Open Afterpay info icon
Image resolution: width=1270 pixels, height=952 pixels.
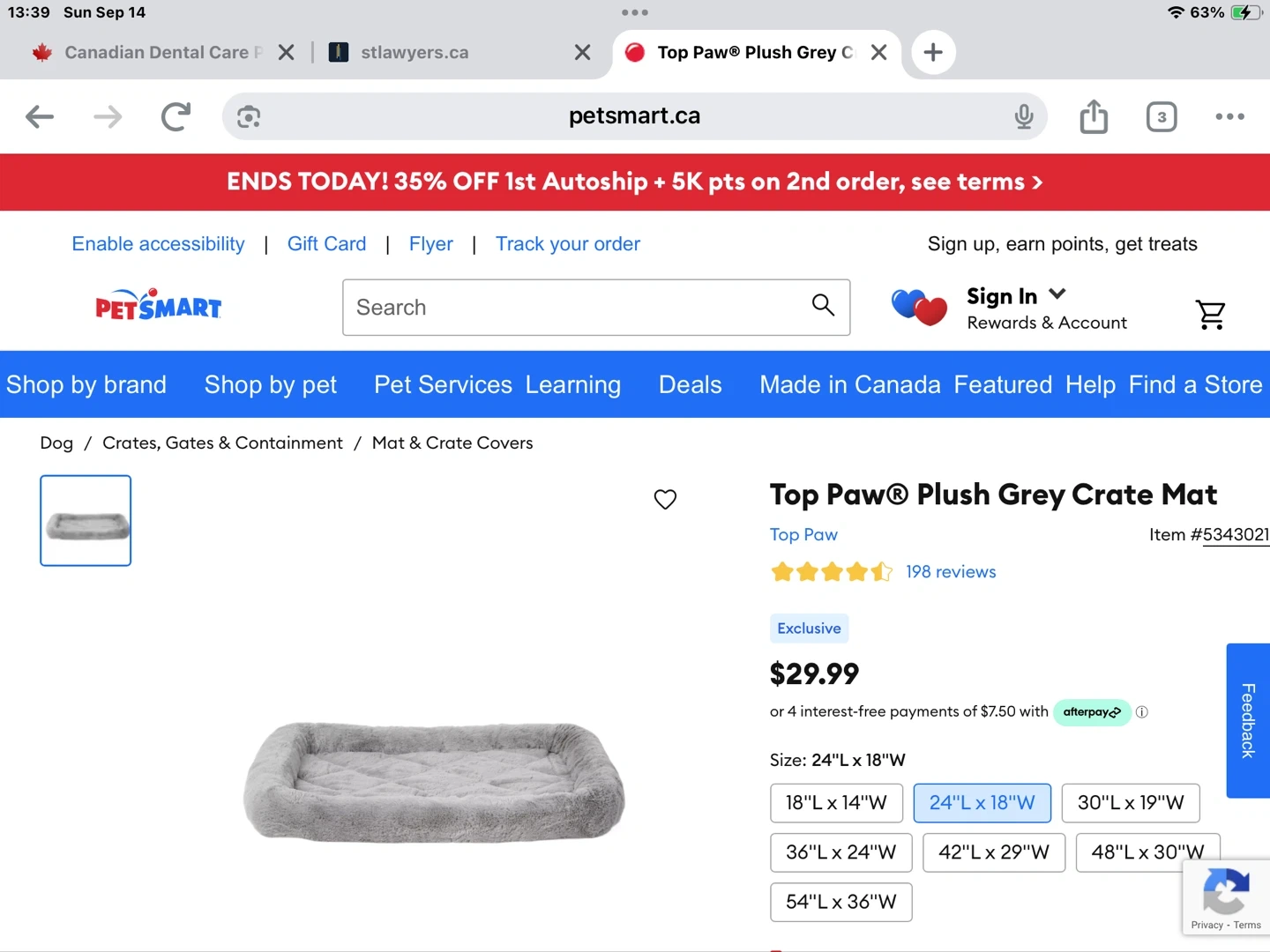pyautogui.click(x=1142, y=712)
